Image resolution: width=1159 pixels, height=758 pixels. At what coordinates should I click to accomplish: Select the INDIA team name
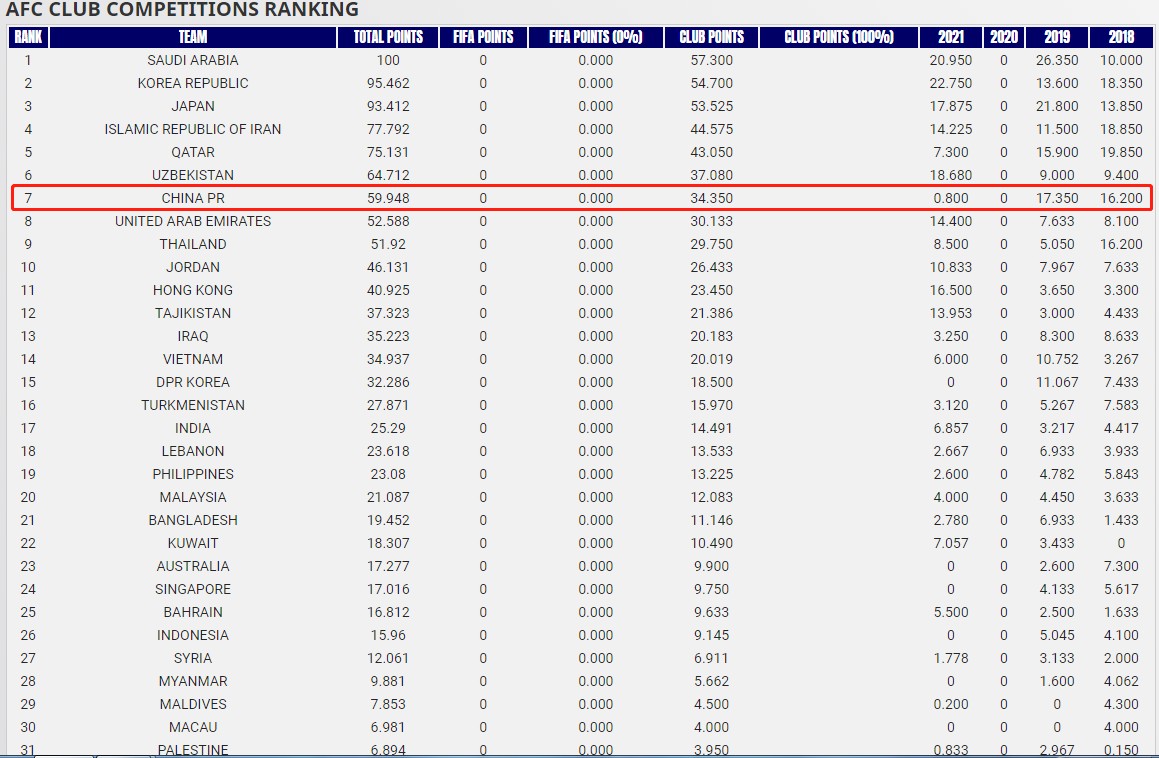tap(193, 427)
